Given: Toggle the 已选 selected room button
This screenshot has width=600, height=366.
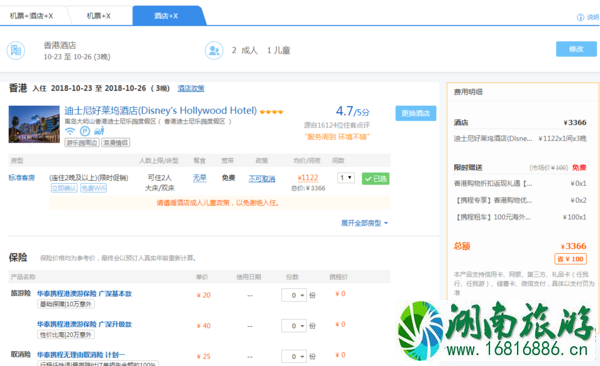Looking at the screenshot, I should 375,179.
